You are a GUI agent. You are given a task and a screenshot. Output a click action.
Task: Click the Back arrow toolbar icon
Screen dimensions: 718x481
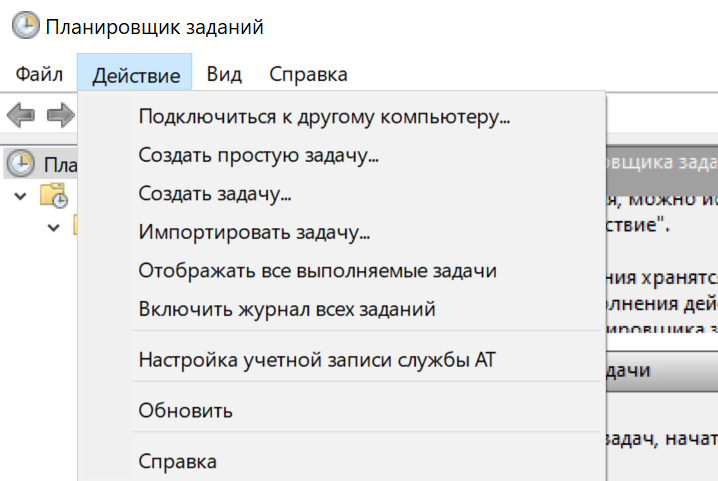coord(22,116)
